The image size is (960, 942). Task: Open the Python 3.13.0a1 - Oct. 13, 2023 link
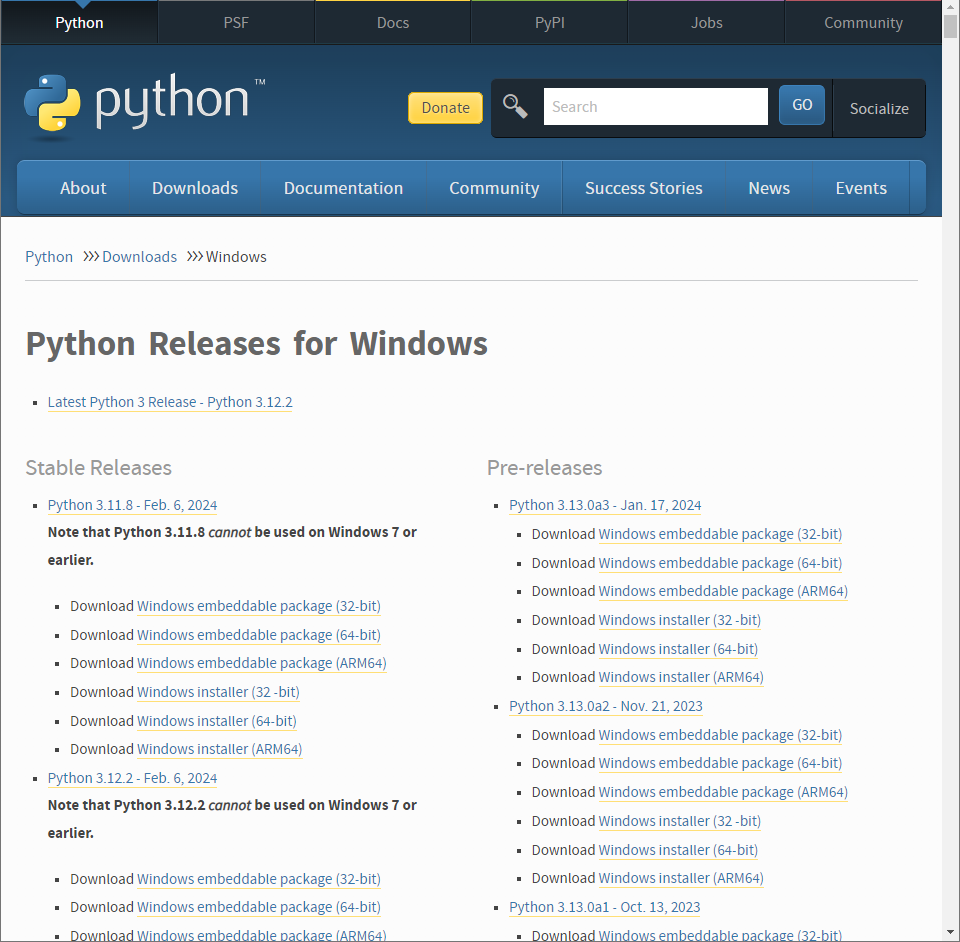tap(604, 907)
